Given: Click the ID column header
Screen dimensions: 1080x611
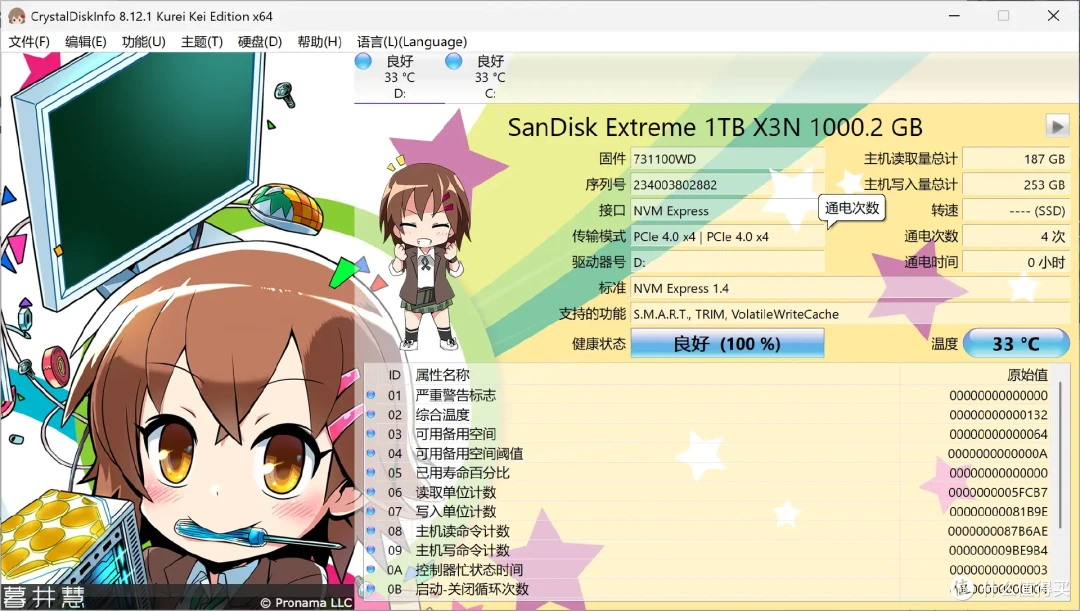Looking at the screenshot, I should click(x=394, y=375).
